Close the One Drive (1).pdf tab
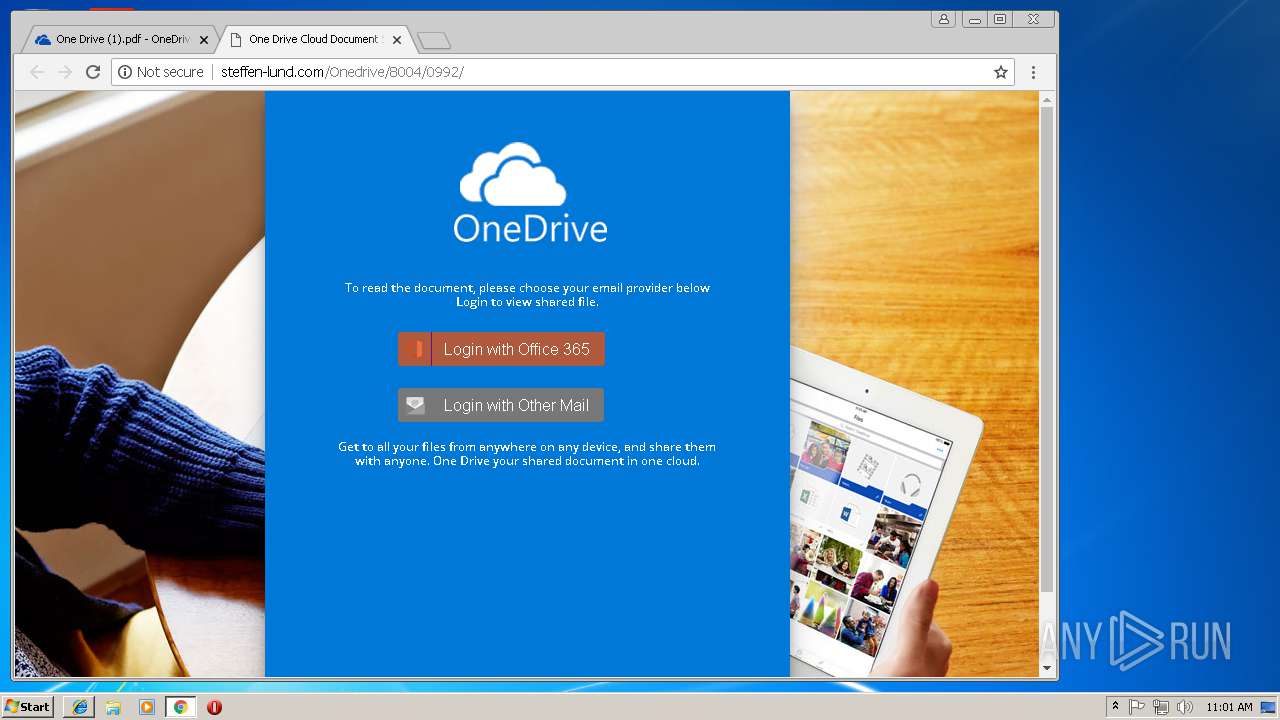1280x720 pixels. [x=204, y=40]
